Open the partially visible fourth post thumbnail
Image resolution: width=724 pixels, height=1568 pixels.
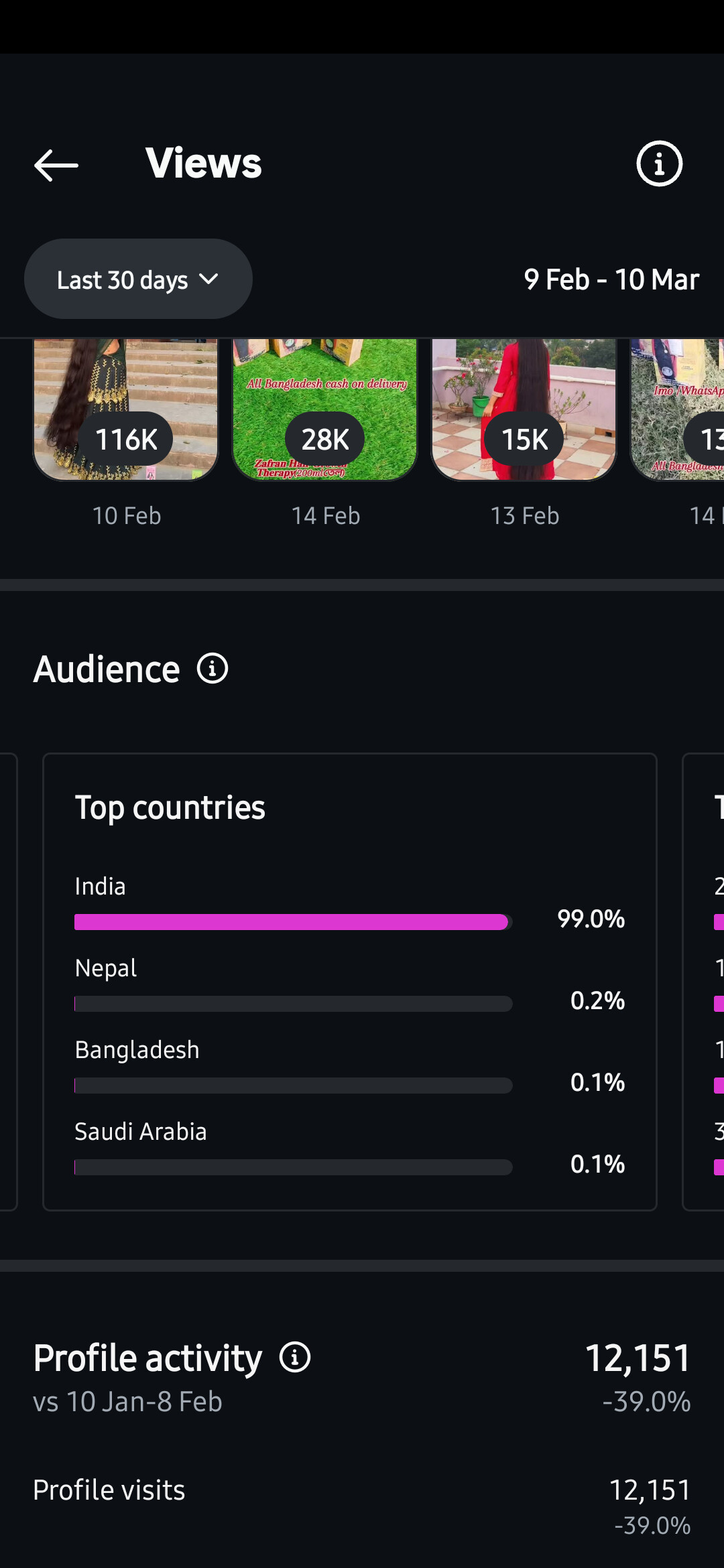click(678, 410)
